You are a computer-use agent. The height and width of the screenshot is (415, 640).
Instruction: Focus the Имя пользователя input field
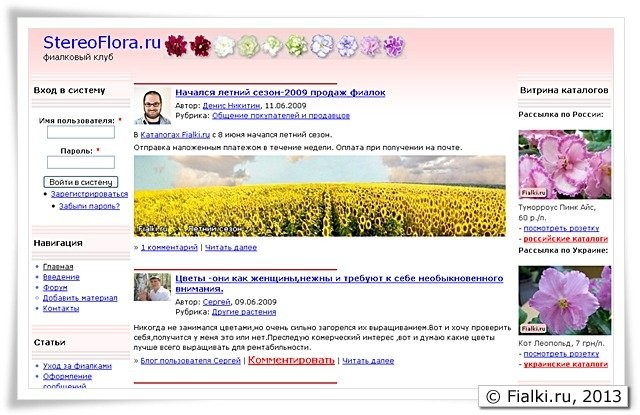click(x=81, y=134)
